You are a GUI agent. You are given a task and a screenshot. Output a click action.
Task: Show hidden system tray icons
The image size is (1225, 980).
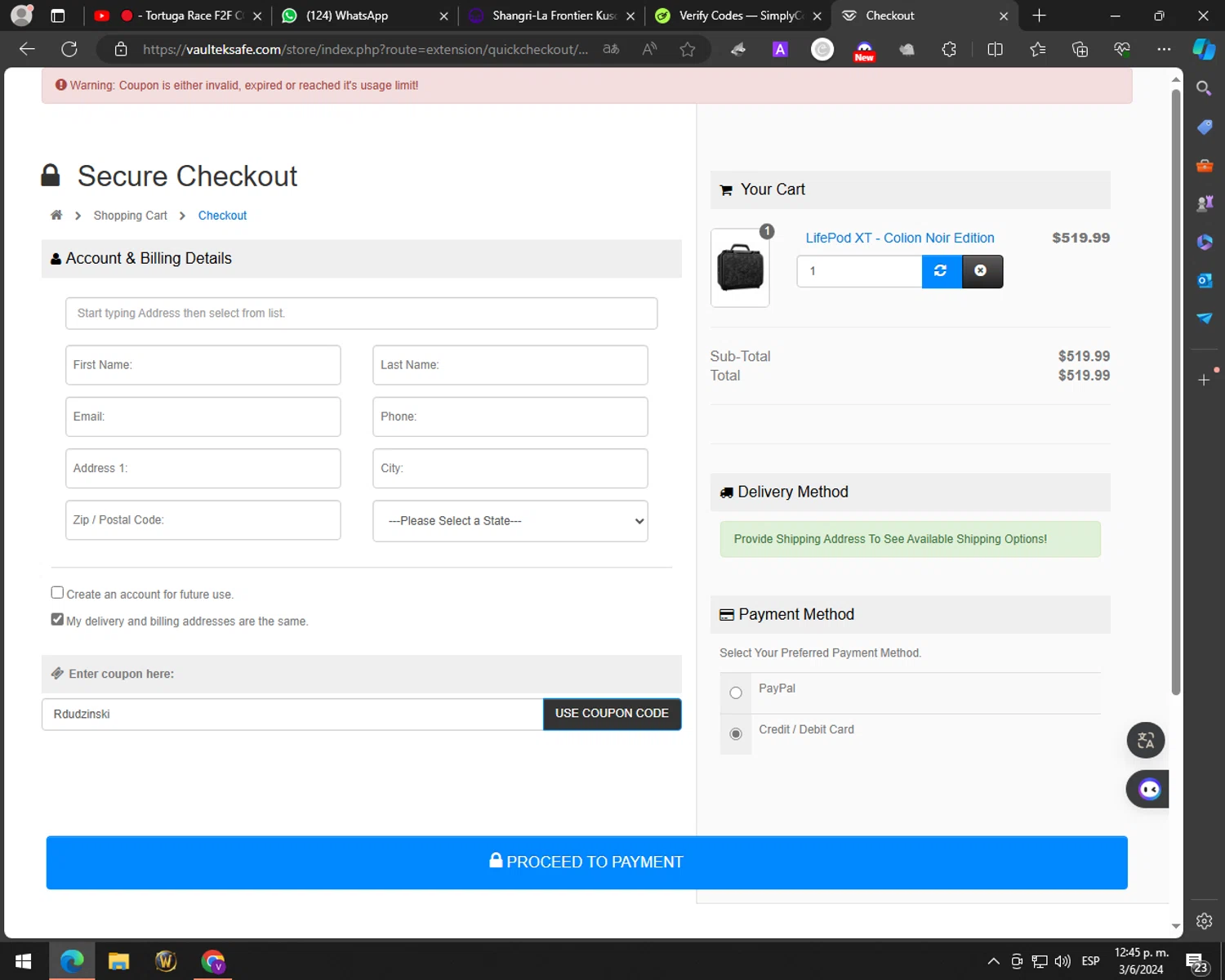click(993, 961)
